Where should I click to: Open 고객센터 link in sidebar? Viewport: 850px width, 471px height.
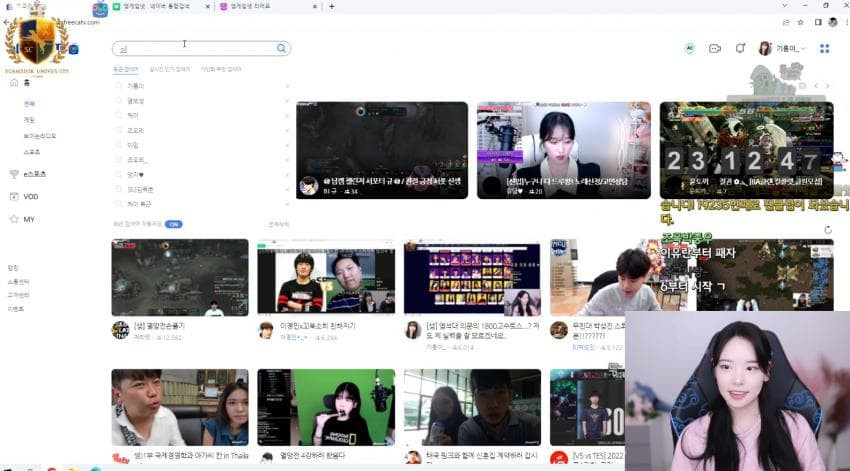point(18,295)
